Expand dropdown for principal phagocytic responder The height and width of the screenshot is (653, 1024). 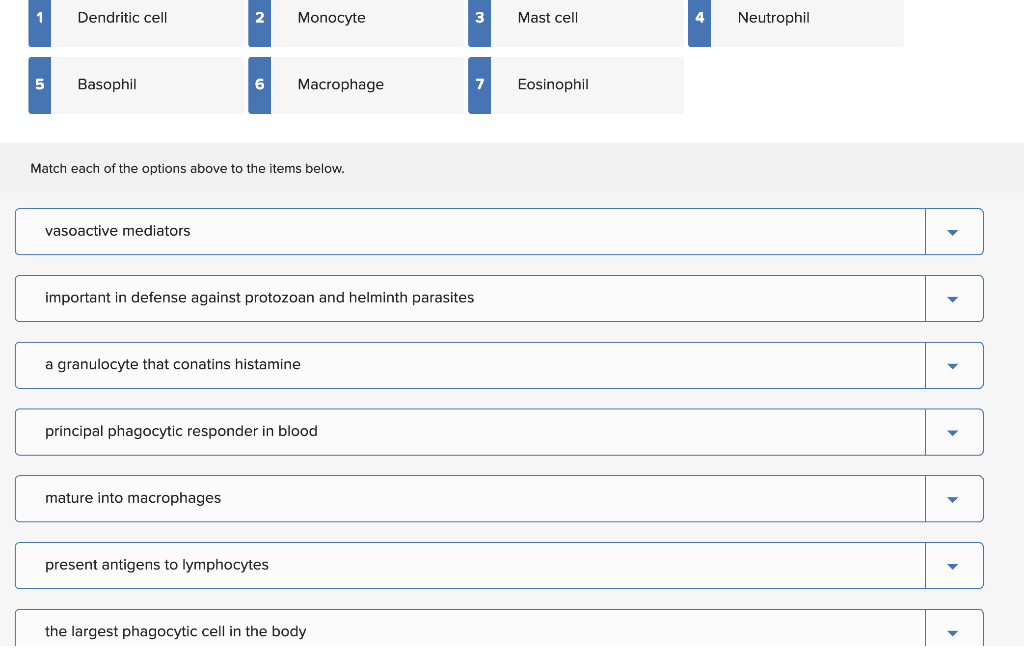point(953,432)
